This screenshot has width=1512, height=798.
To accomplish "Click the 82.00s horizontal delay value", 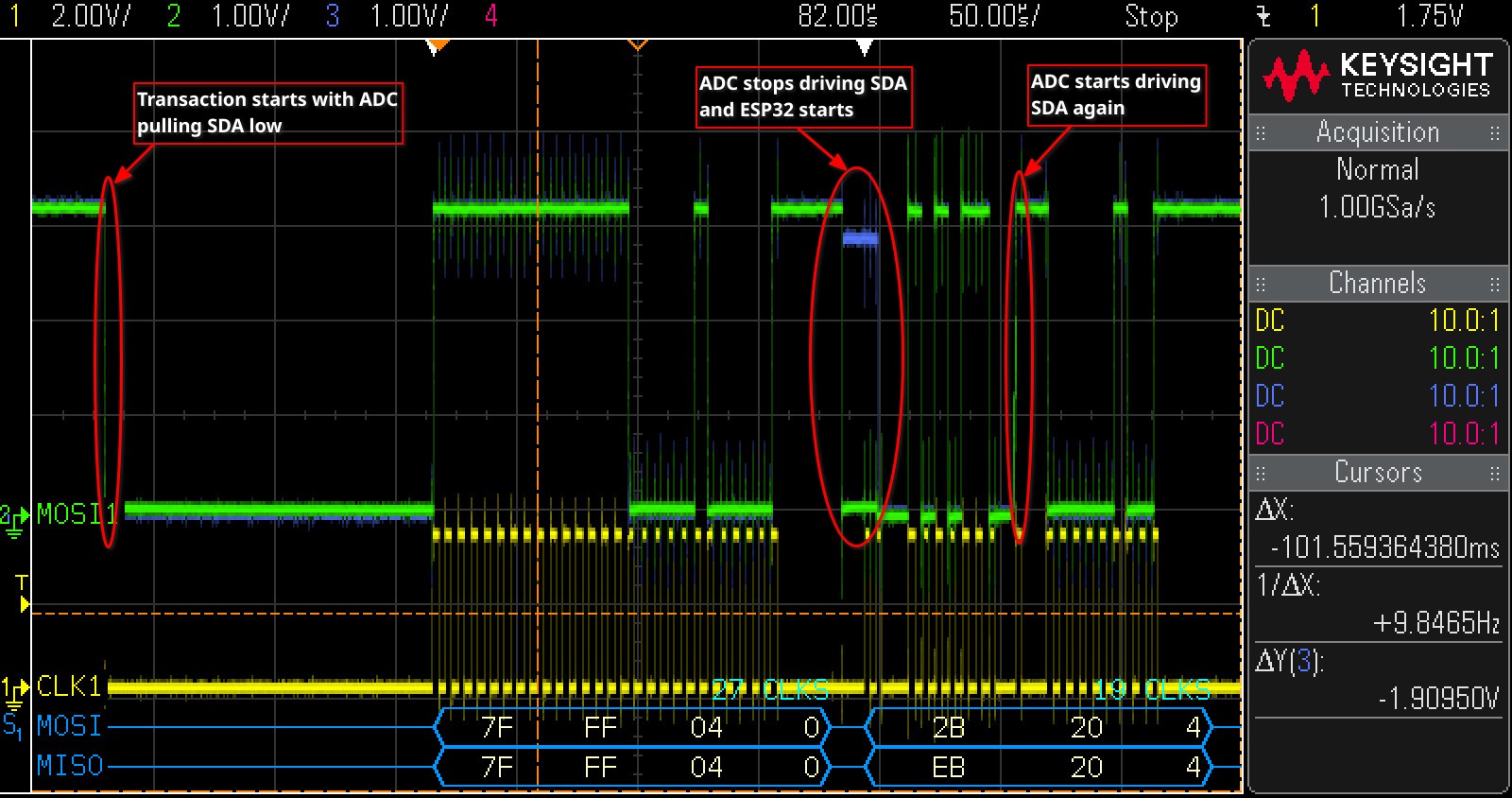I will coord(838,16).
